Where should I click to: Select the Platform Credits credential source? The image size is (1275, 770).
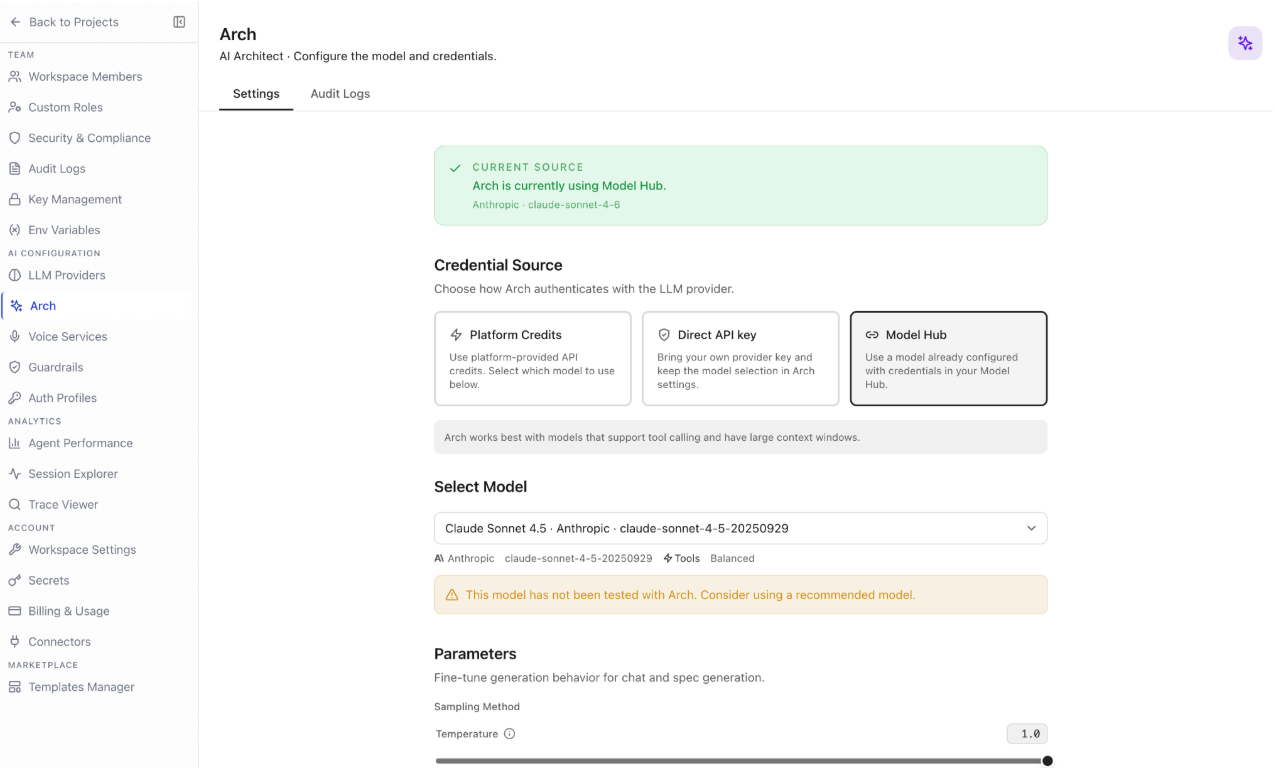(533, 358)
